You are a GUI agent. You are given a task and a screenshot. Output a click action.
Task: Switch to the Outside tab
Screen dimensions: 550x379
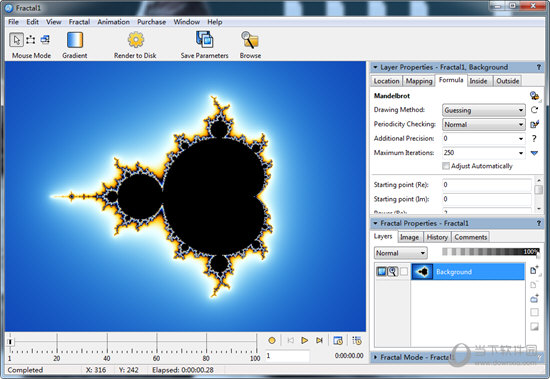(508, 81)
